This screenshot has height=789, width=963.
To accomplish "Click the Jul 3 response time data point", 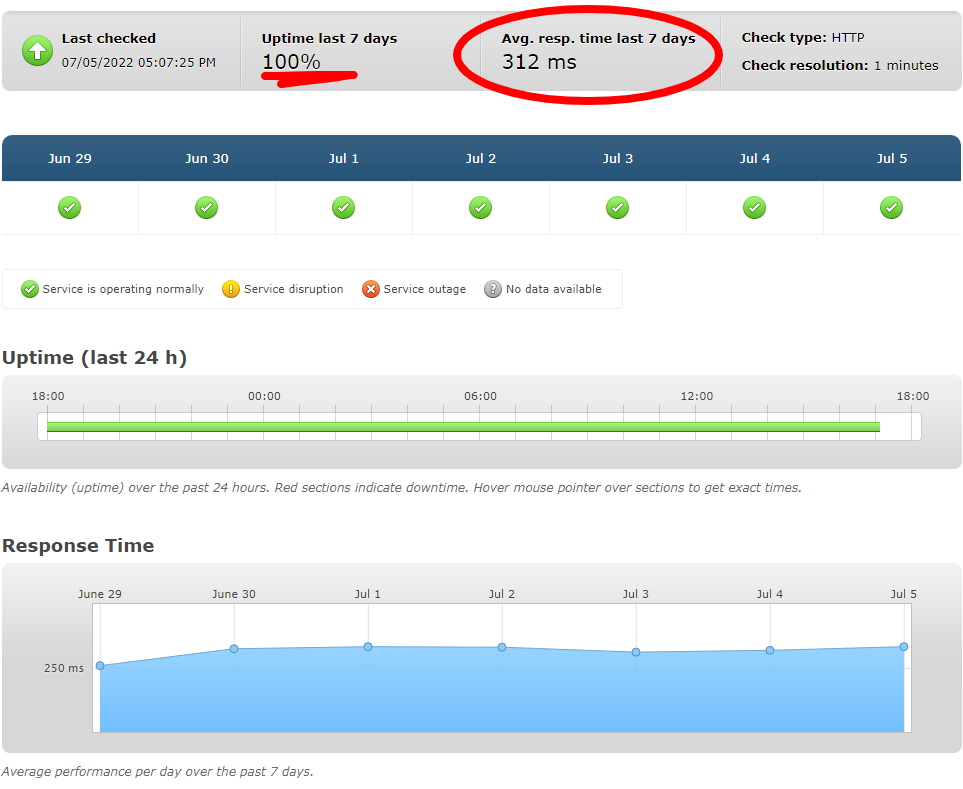I will click(x=636, y=652).
